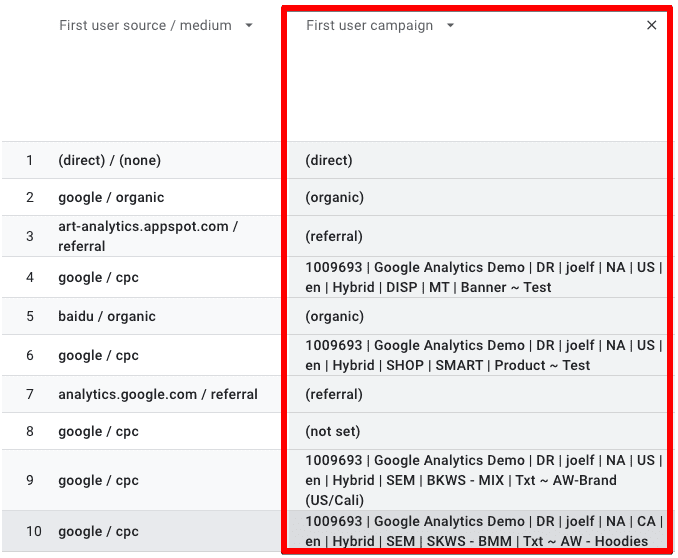Click the (referral) campaign in row 3
The width and height of the screenshot is (678, 558).
334,236
